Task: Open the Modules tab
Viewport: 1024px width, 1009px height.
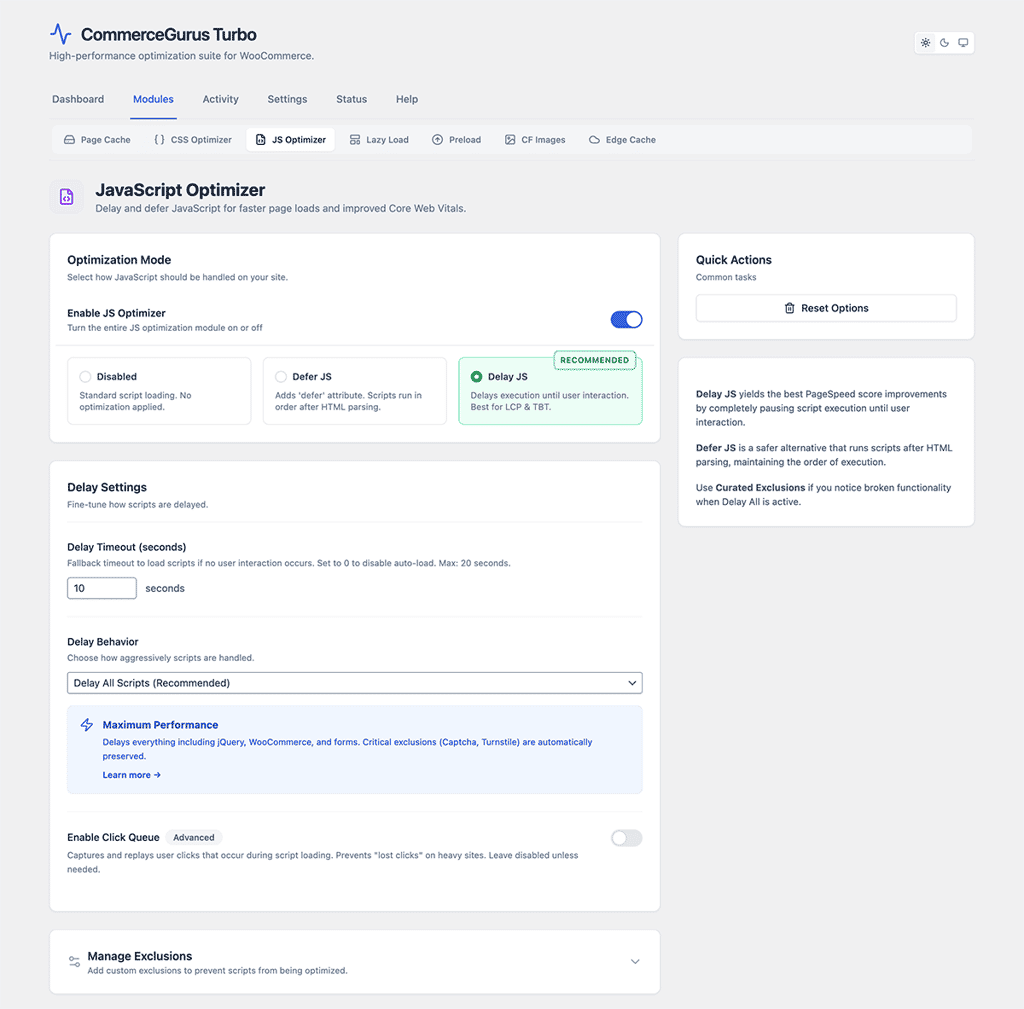Action: coord(153,99)
